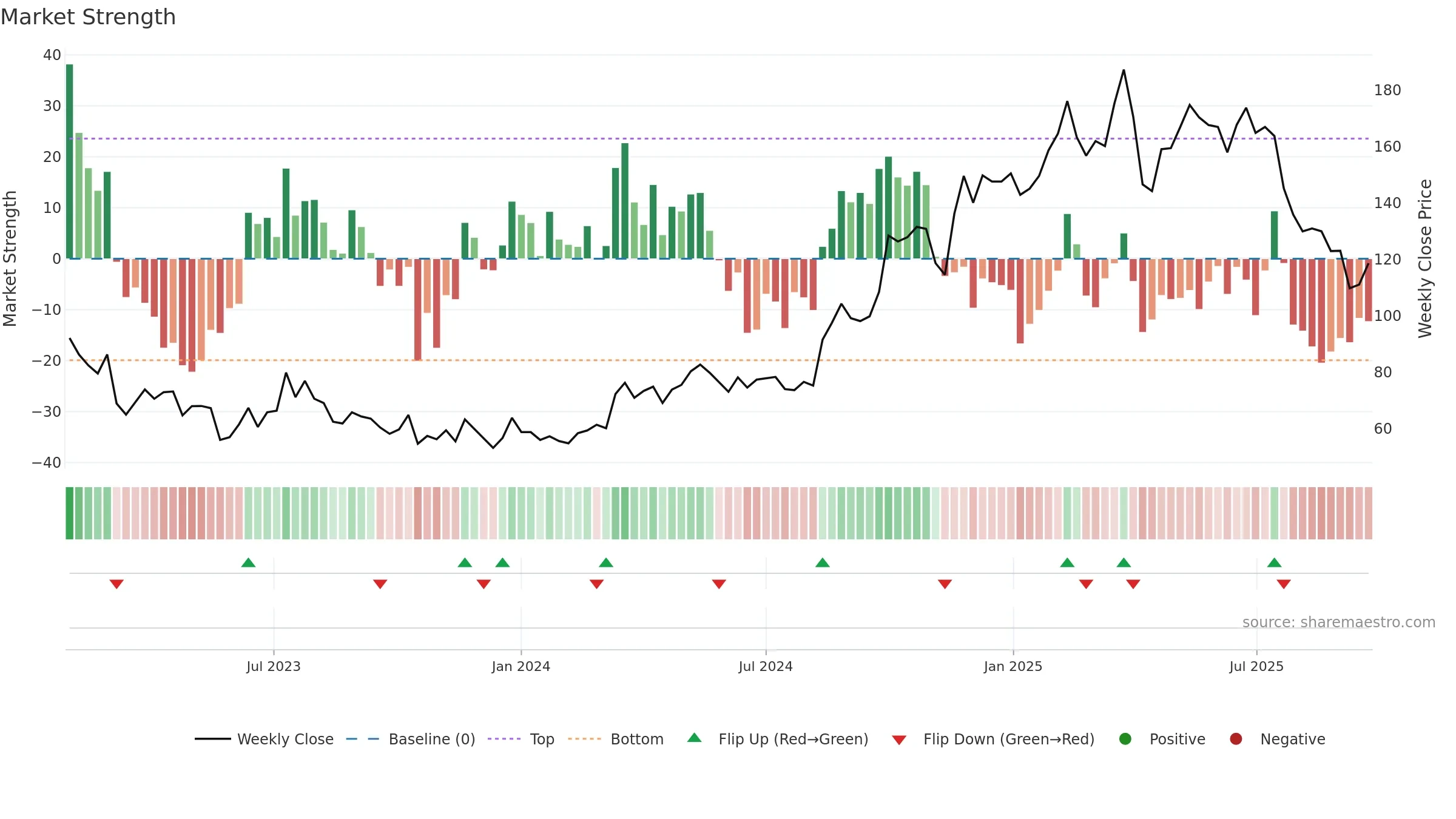Click the source: sharemaestro.com text

click(x=1339, y=622)
